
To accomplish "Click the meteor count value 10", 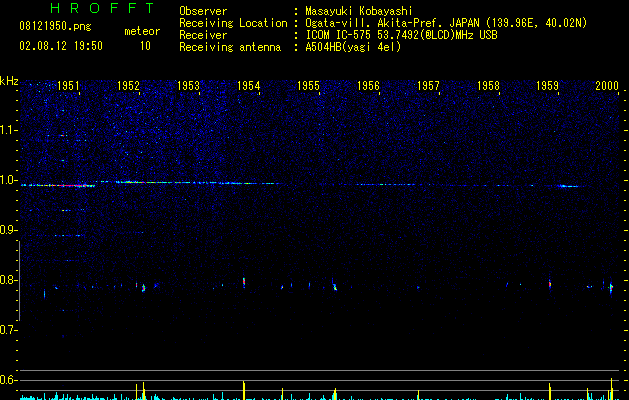I will (145, 46).
